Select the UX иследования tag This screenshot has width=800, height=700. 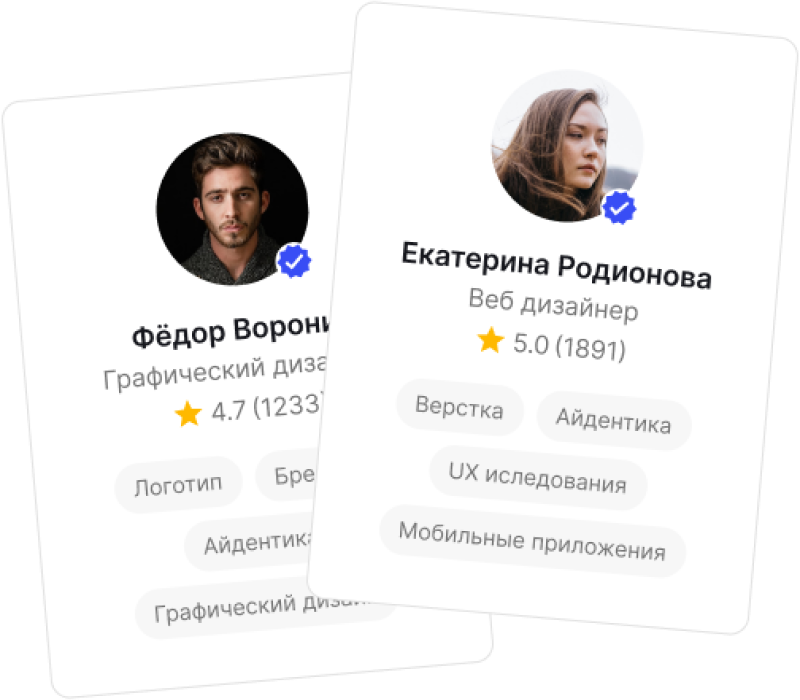[538, 478]
